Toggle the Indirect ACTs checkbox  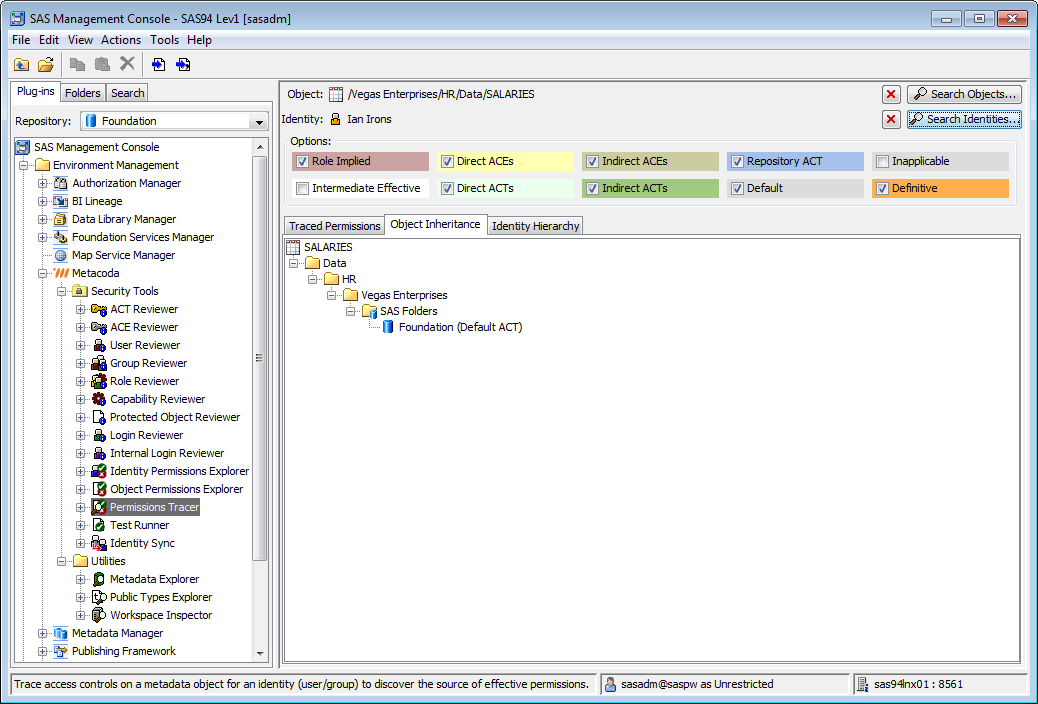pyautogui.click(x=592, y=188)
